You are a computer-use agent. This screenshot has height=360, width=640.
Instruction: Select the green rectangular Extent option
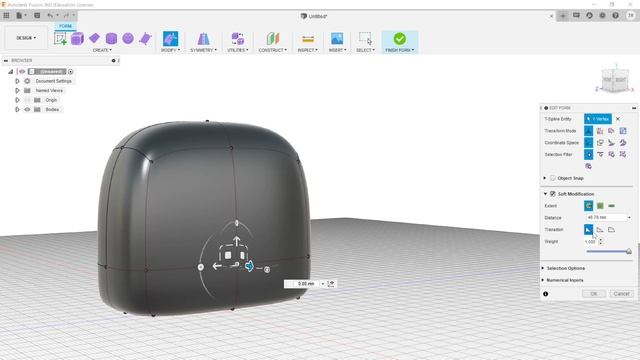[x=600, y=206]
